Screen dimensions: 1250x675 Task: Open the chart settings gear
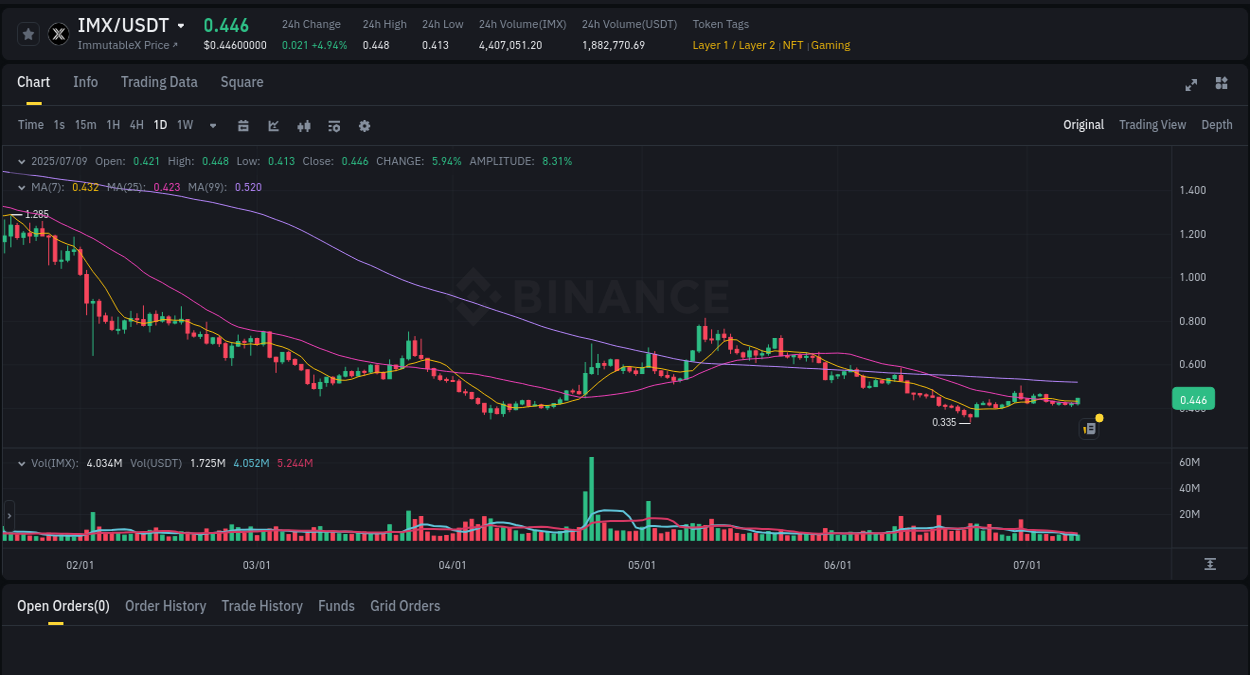(364, 125)
